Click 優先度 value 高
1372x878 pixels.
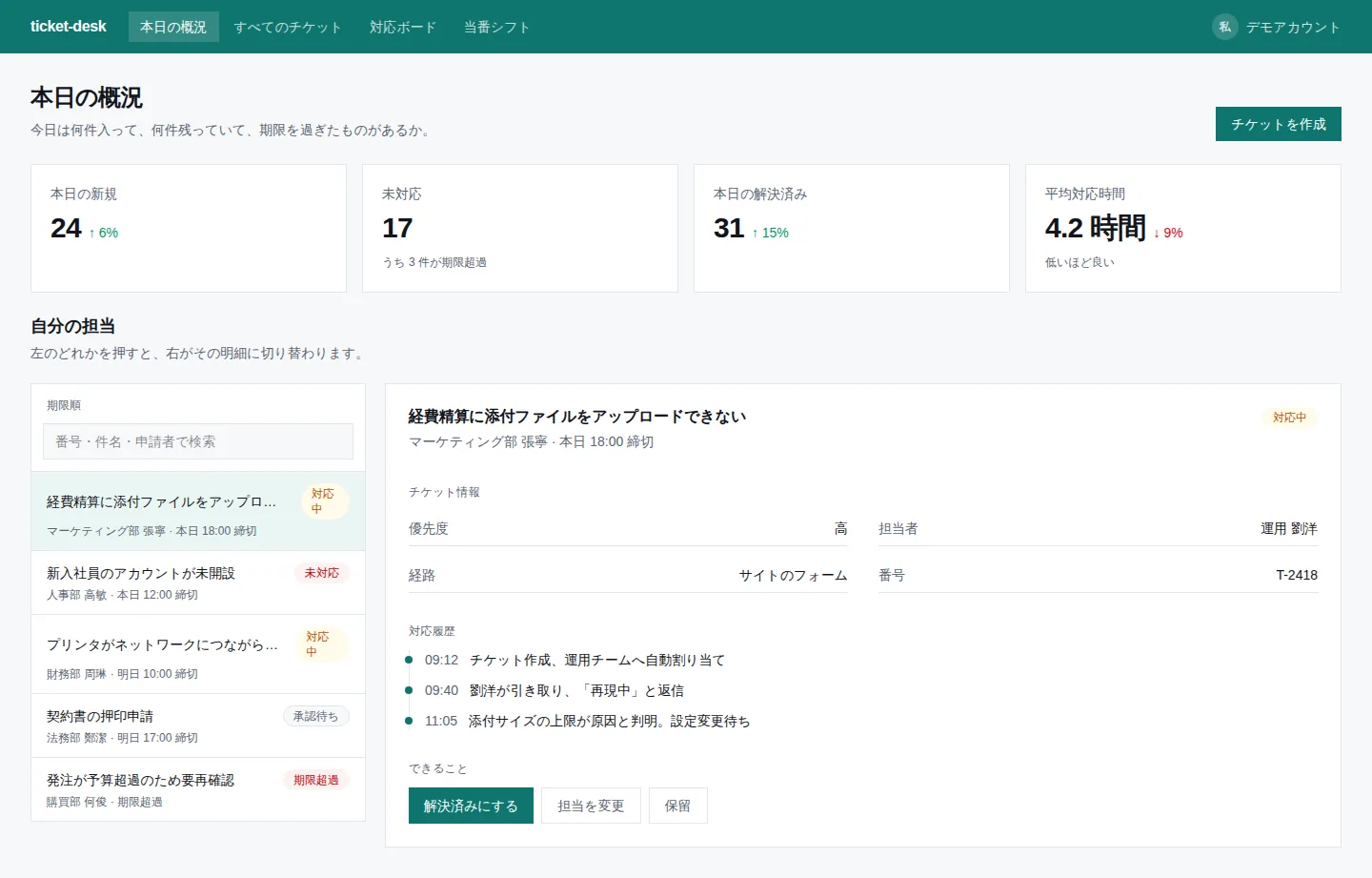click(x=841, y=528)
